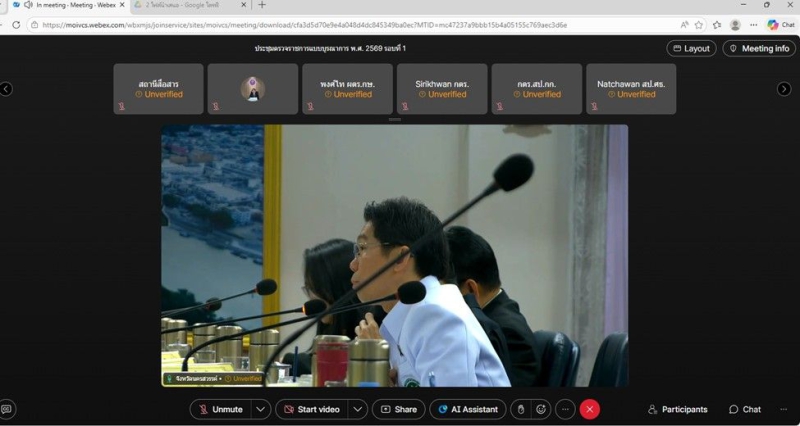The width and height of the screenshot is (800, 426).
Task: Open video options arrow beside Start video
Action: pyautogui.click(x=357, y=409)
